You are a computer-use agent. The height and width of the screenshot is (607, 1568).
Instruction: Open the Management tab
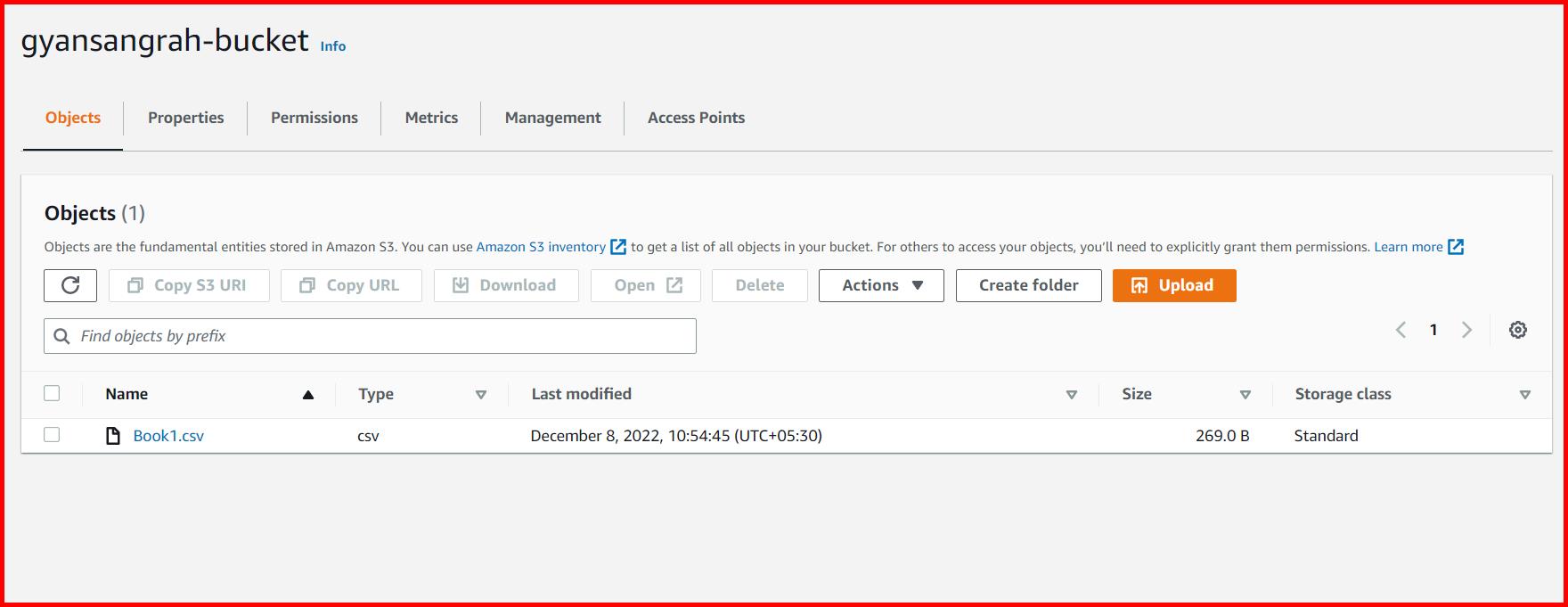pos(552,118)
